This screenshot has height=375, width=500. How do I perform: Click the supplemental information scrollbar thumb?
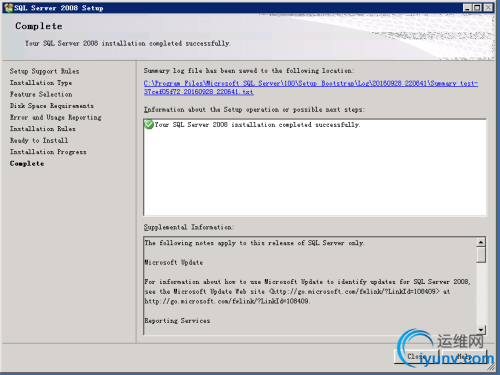(x=481, y=255)
